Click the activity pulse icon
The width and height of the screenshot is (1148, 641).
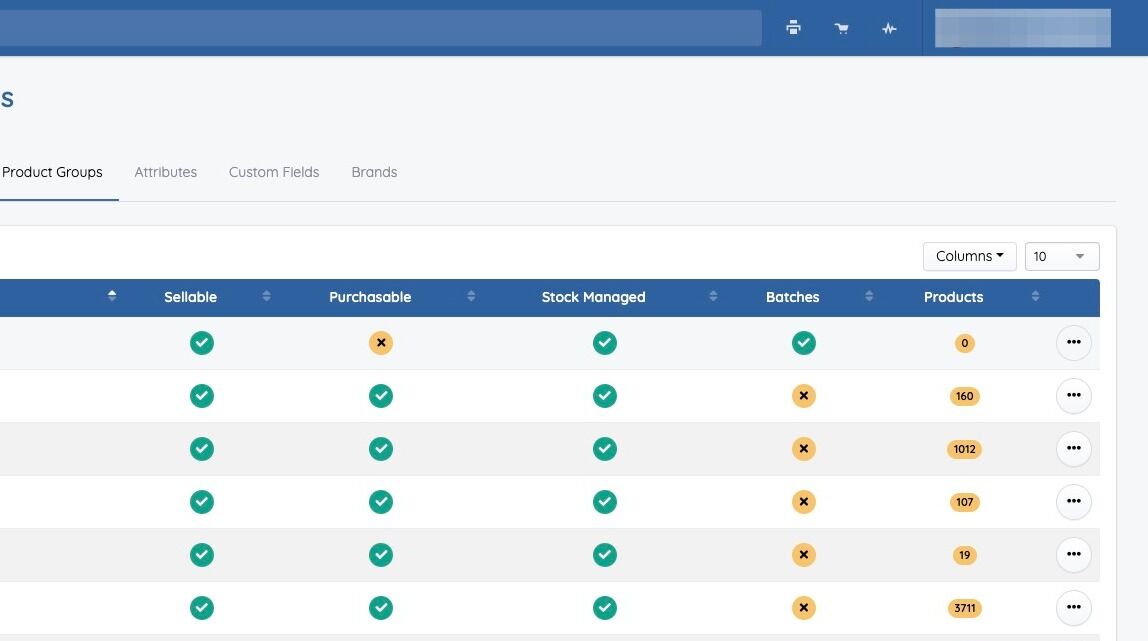tap(889, 28)
